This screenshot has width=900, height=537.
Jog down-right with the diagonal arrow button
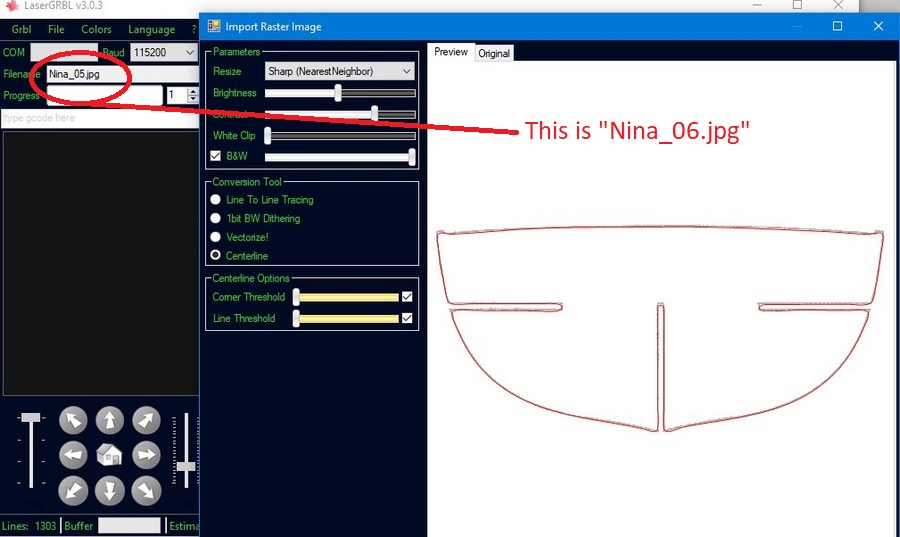[x=146, y=491]
